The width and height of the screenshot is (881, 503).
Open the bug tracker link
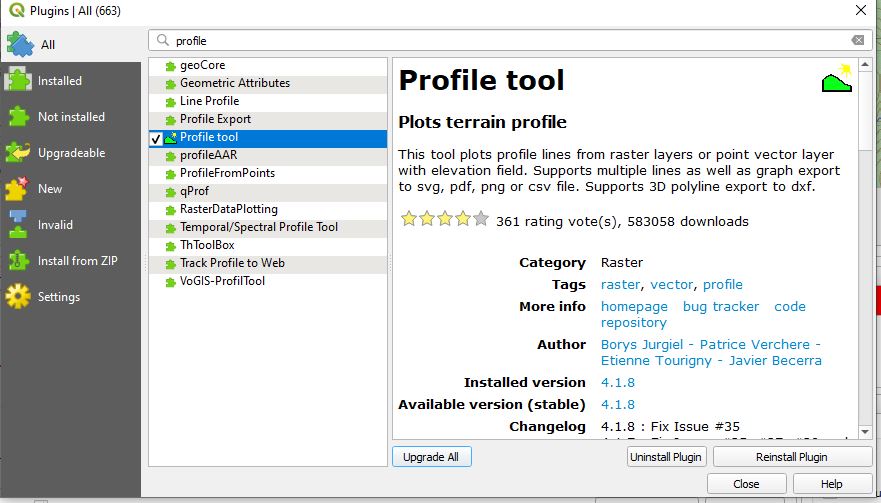pos(721,307)
